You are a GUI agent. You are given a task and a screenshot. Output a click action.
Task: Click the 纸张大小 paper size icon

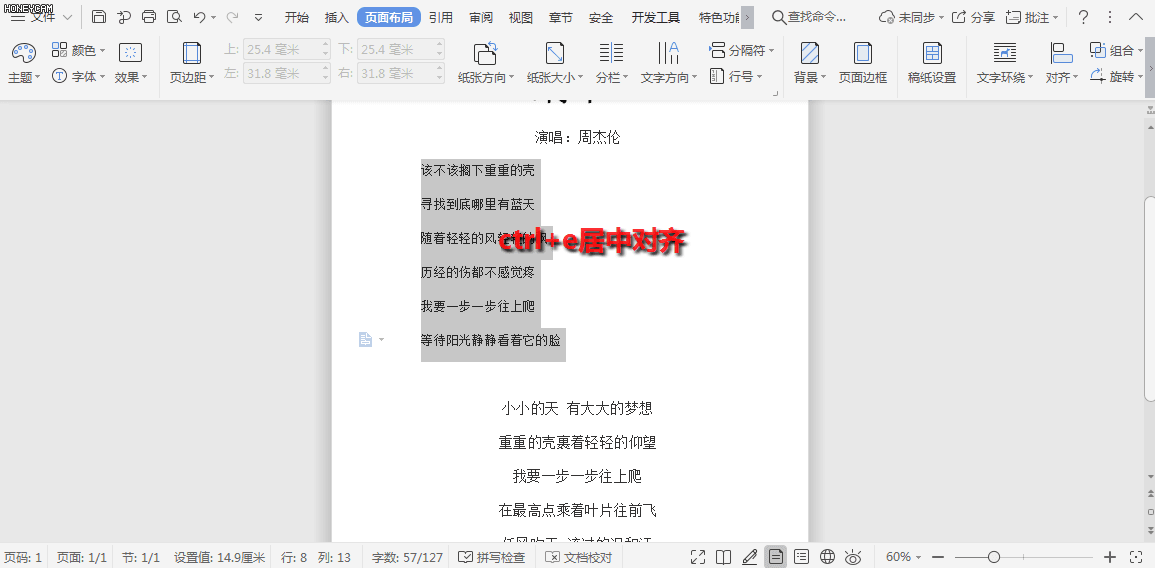(x=555, y=52)
